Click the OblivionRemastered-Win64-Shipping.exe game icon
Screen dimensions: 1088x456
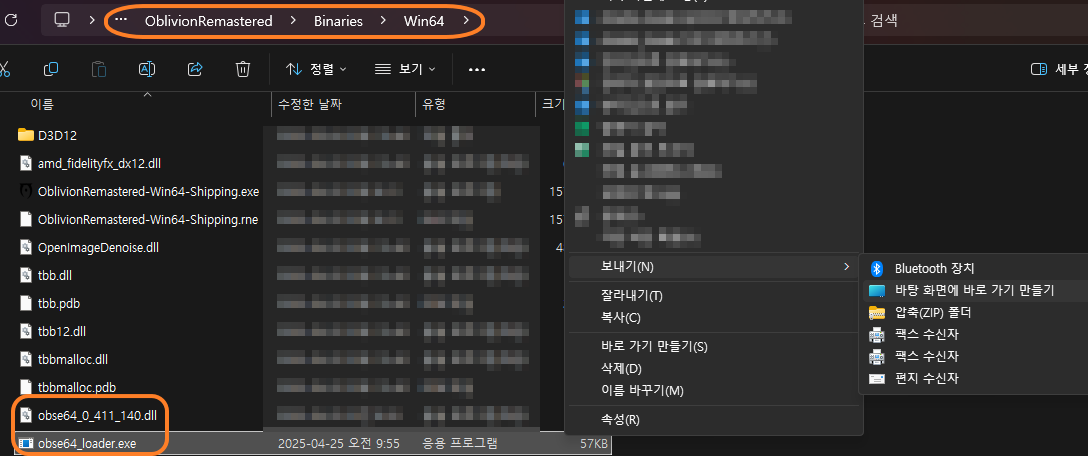26,191
